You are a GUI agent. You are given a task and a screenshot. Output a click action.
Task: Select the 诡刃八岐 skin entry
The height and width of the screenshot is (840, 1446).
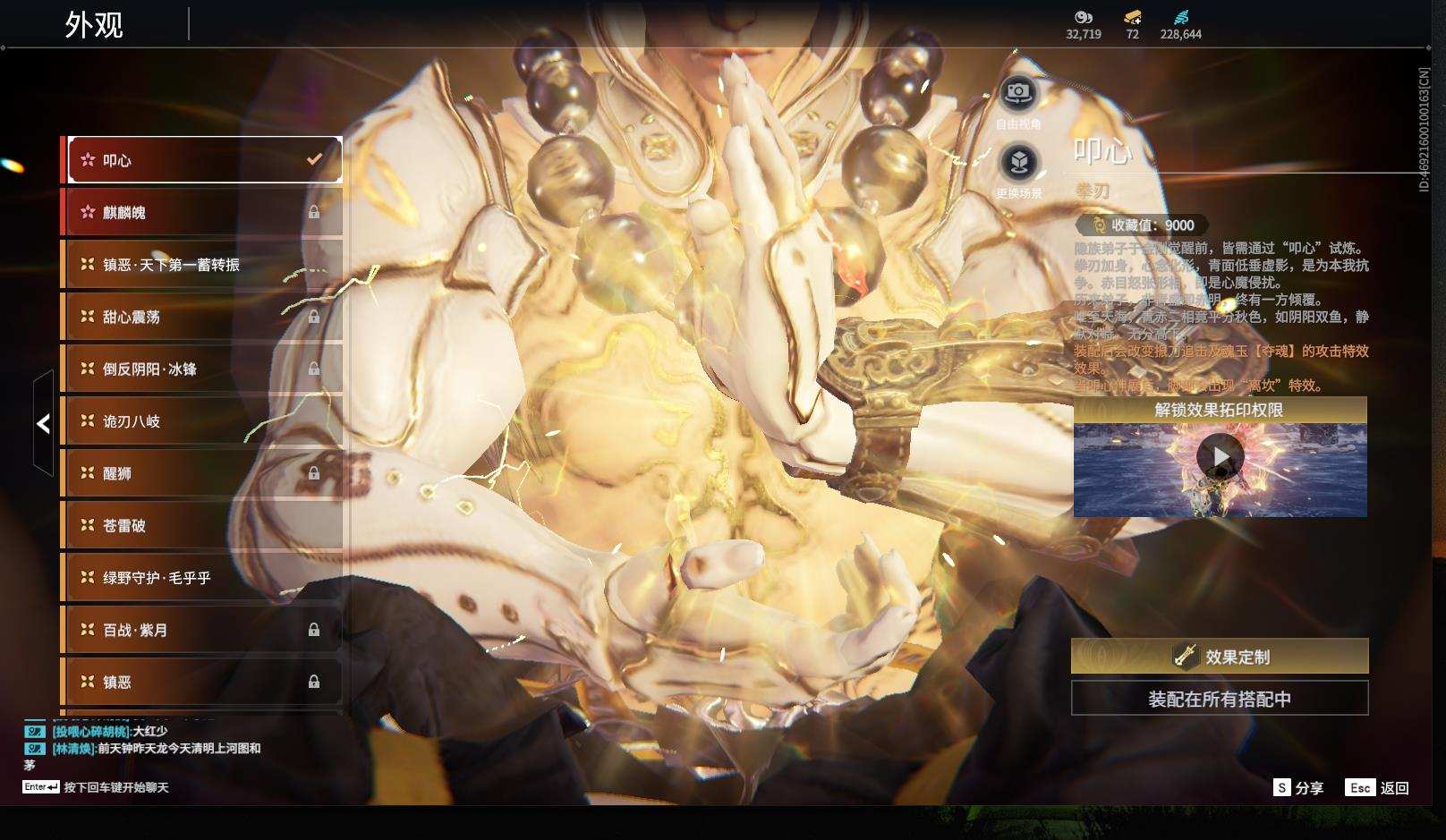tap(201, 421)
